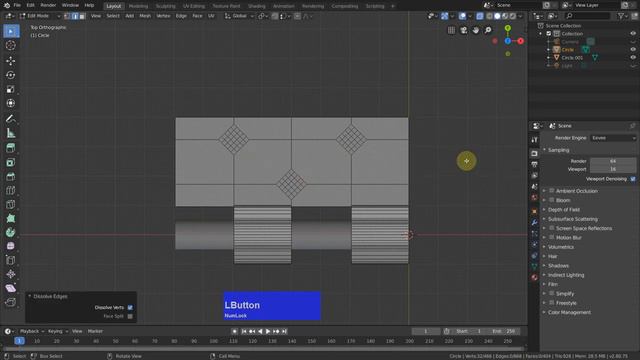Hide Circle.001 object in outliner
Image resolution: width=640 pixels, height=360 pixels.
tap(633, 58)
